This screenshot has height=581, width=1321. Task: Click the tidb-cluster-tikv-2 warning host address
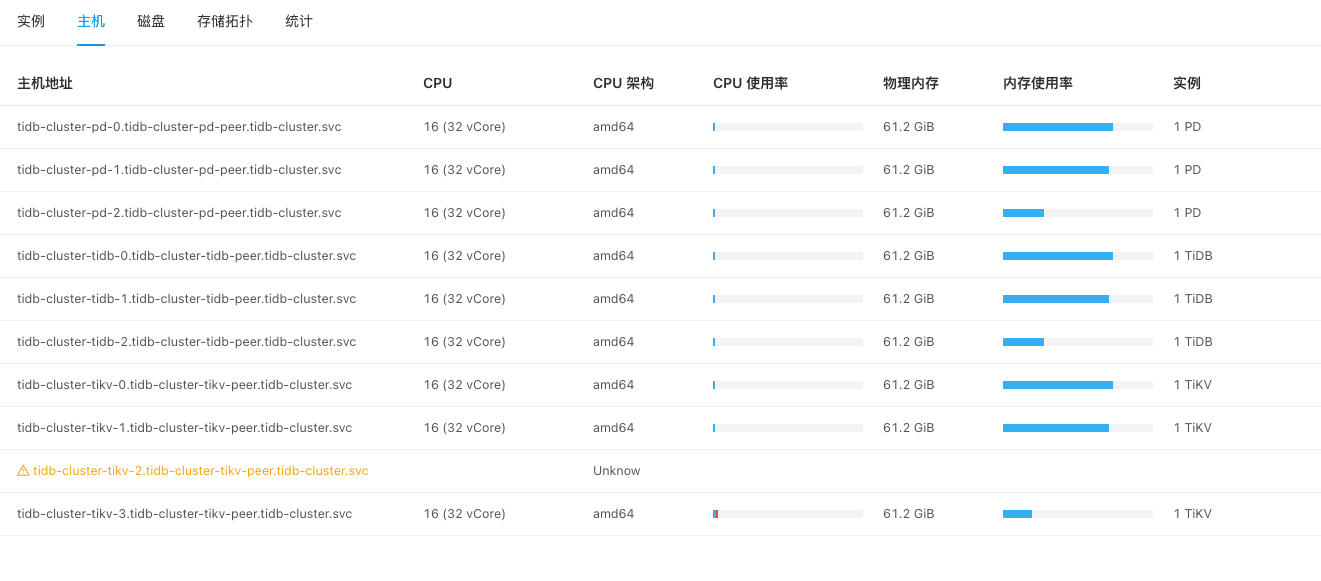point(200,471)
